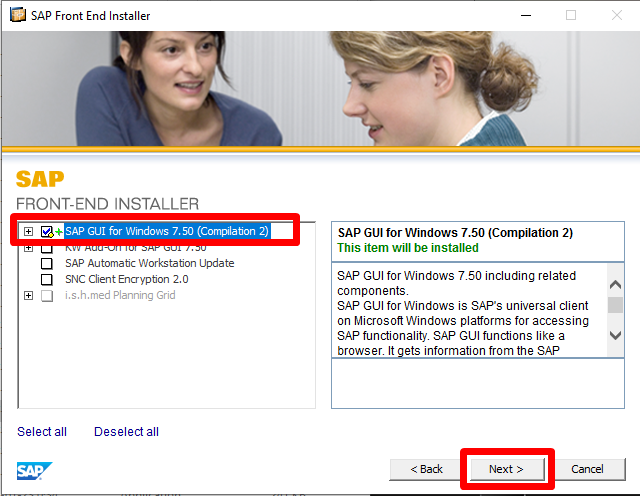Viewport: 640px width, 496px height.
Task: Expand the SAP GUI for Windows 7.50 node
Action: click(28, 231)
